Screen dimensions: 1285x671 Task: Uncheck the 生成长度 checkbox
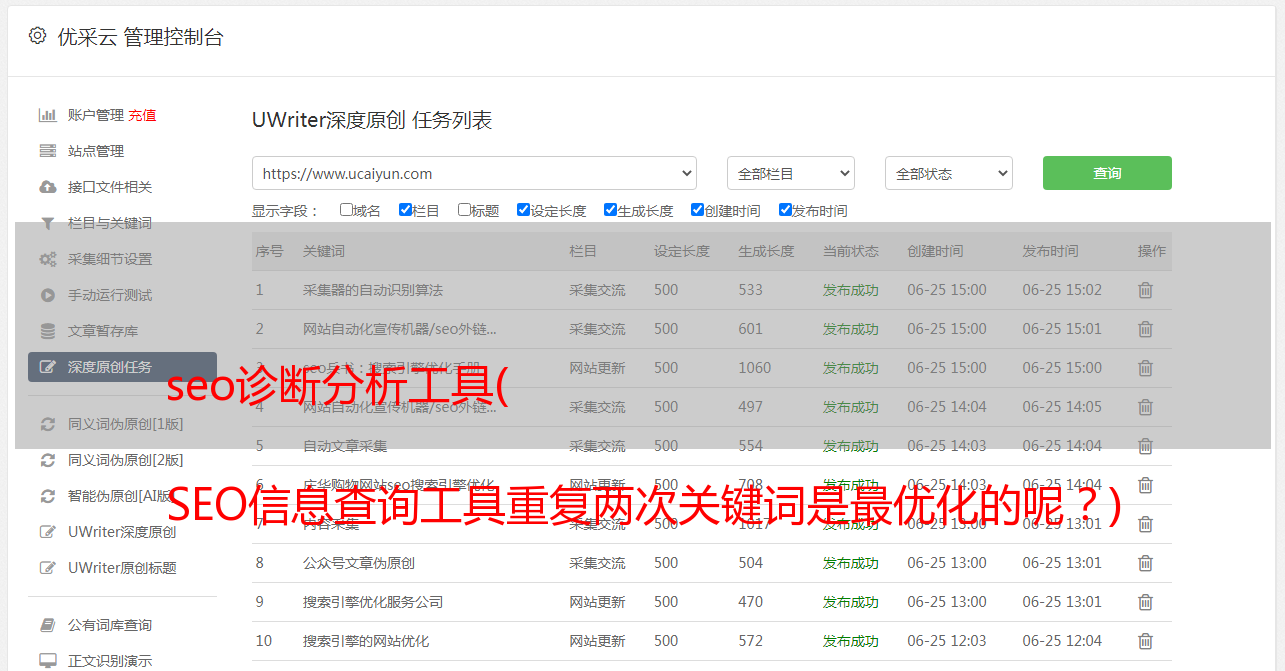pos(610,210)
